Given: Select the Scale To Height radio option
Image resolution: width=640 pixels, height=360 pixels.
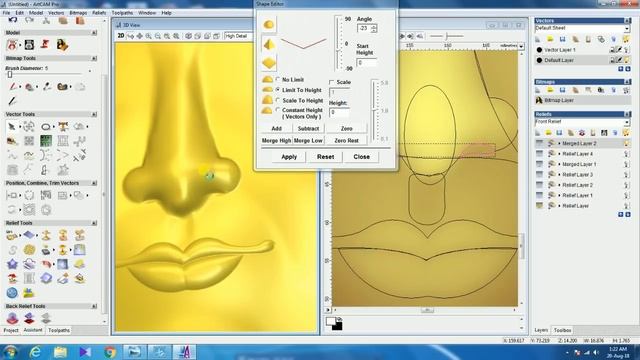Looking at the screenshot, I should [x=278, y=100].
